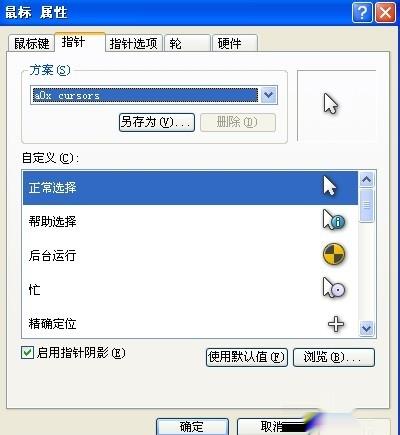Switch to the 鼠标键 tab
Screen dimensions: 400x435
(31, 44)
